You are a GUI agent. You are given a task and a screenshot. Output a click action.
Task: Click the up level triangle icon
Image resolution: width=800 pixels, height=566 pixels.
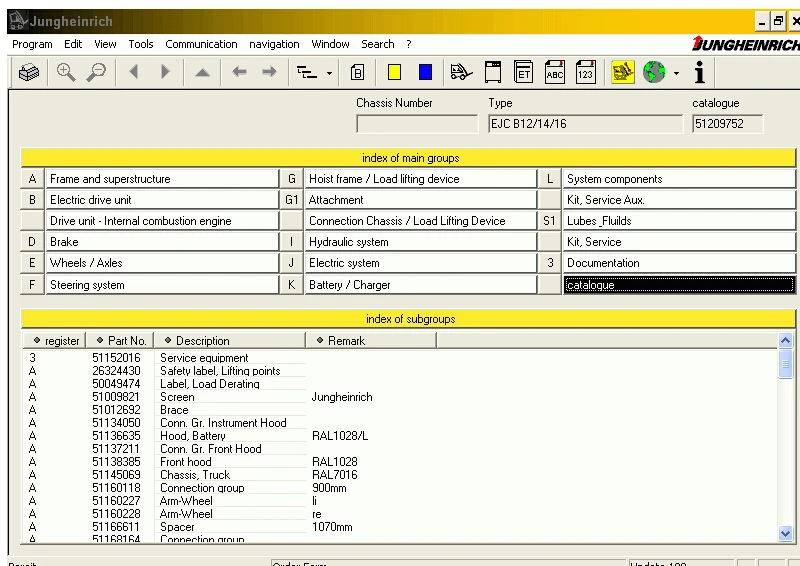pos(203,72)
